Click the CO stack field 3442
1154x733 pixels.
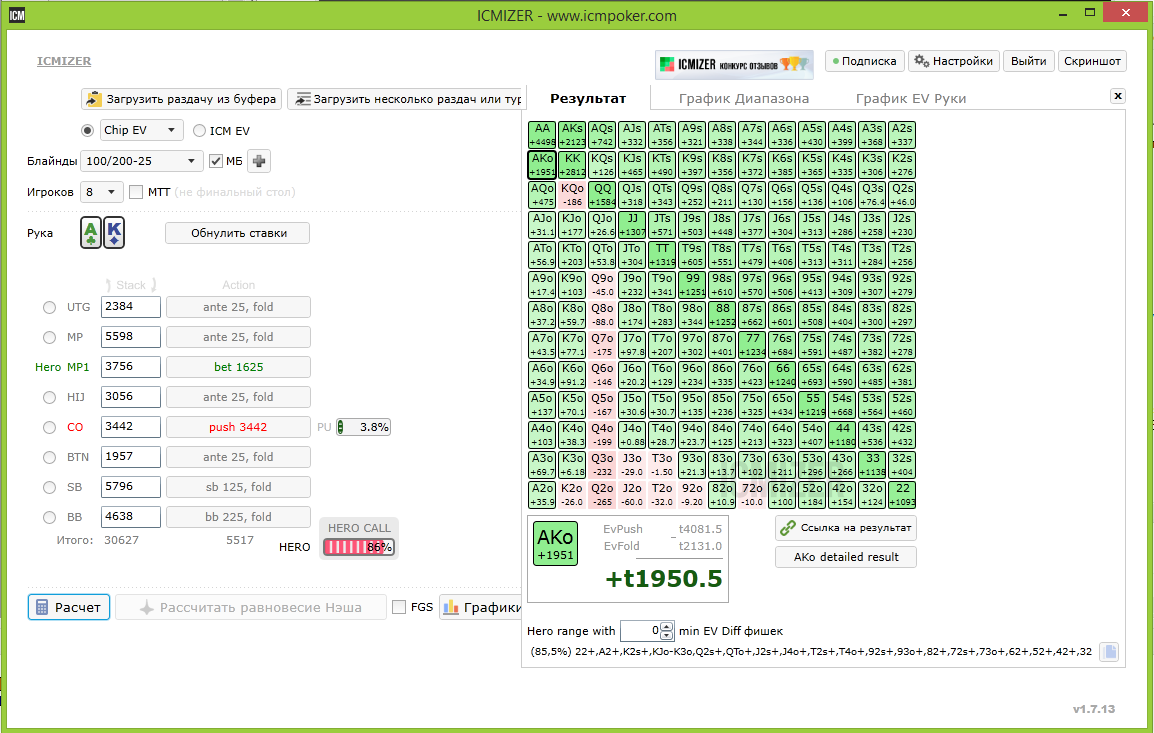(131, 427)
